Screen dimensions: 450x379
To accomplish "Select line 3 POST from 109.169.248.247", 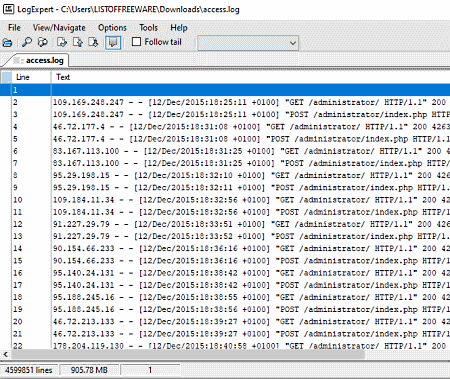I will pos(225,115).
